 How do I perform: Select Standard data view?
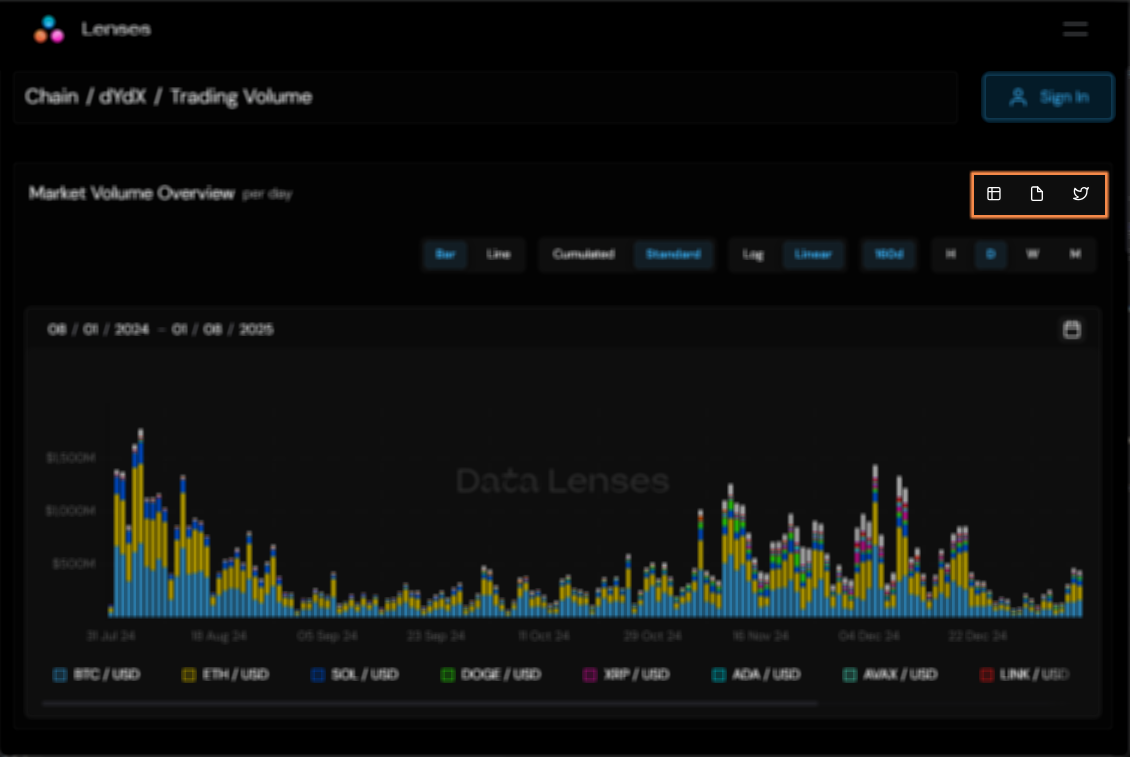(673, 255)
